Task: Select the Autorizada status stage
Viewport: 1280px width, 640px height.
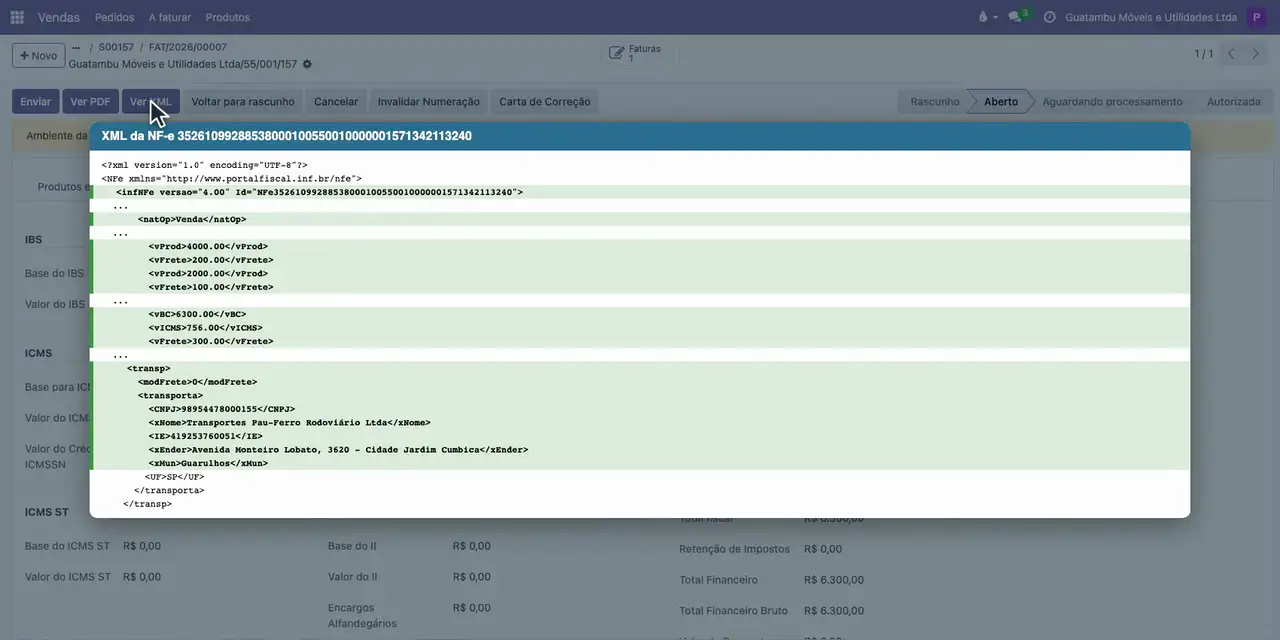Action: point(1234,101)
